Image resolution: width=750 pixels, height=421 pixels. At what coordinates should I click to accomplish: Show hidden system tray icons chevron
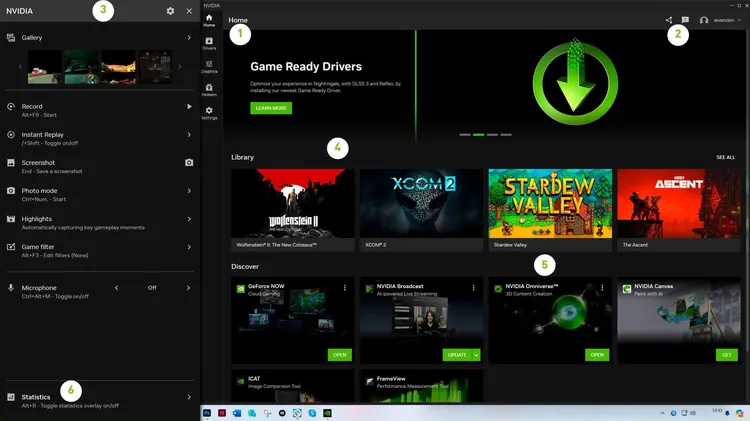(x=662, y=413)
